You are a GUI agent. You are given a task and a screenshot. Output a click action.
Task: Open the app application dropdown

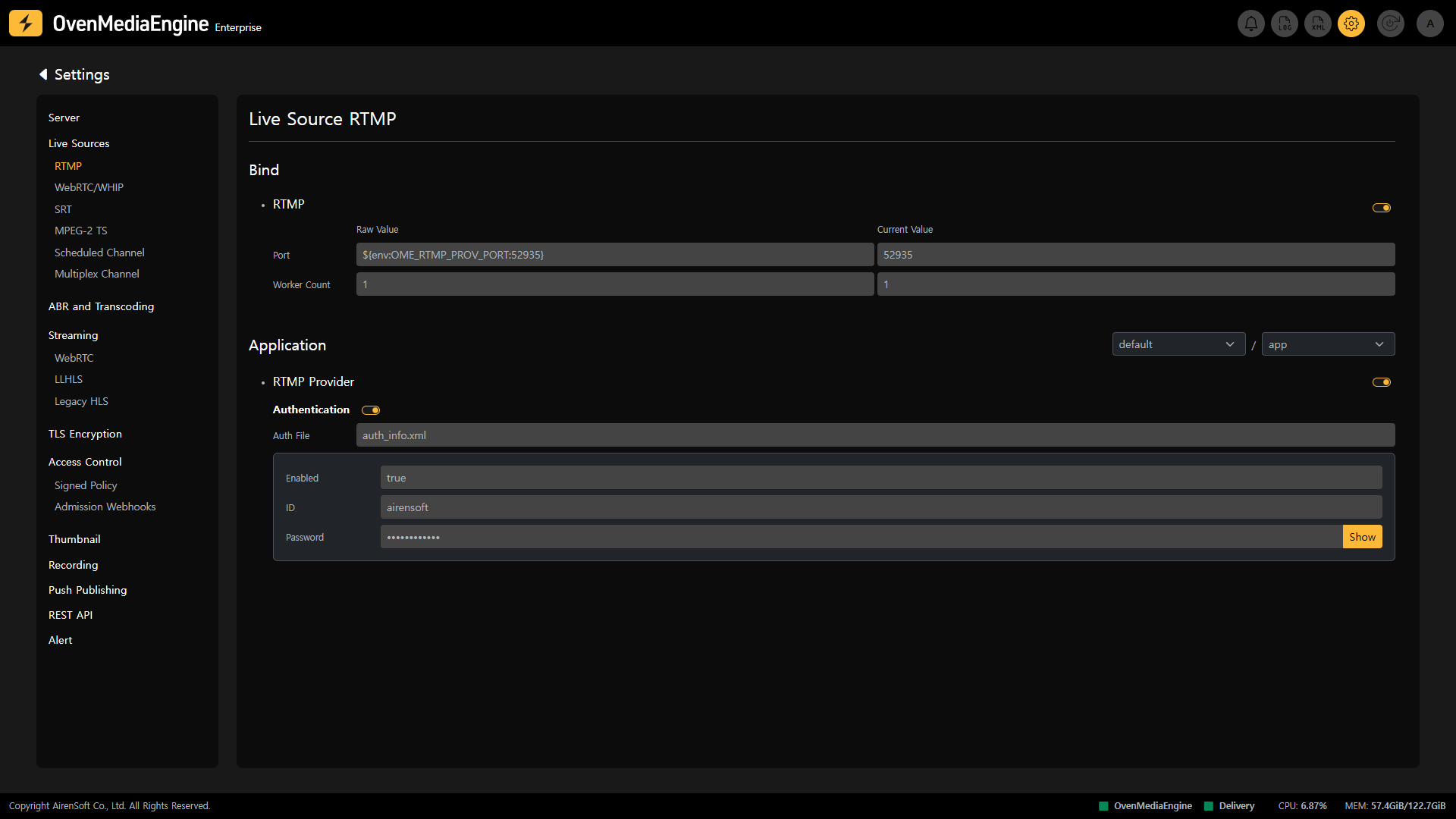1327,344
